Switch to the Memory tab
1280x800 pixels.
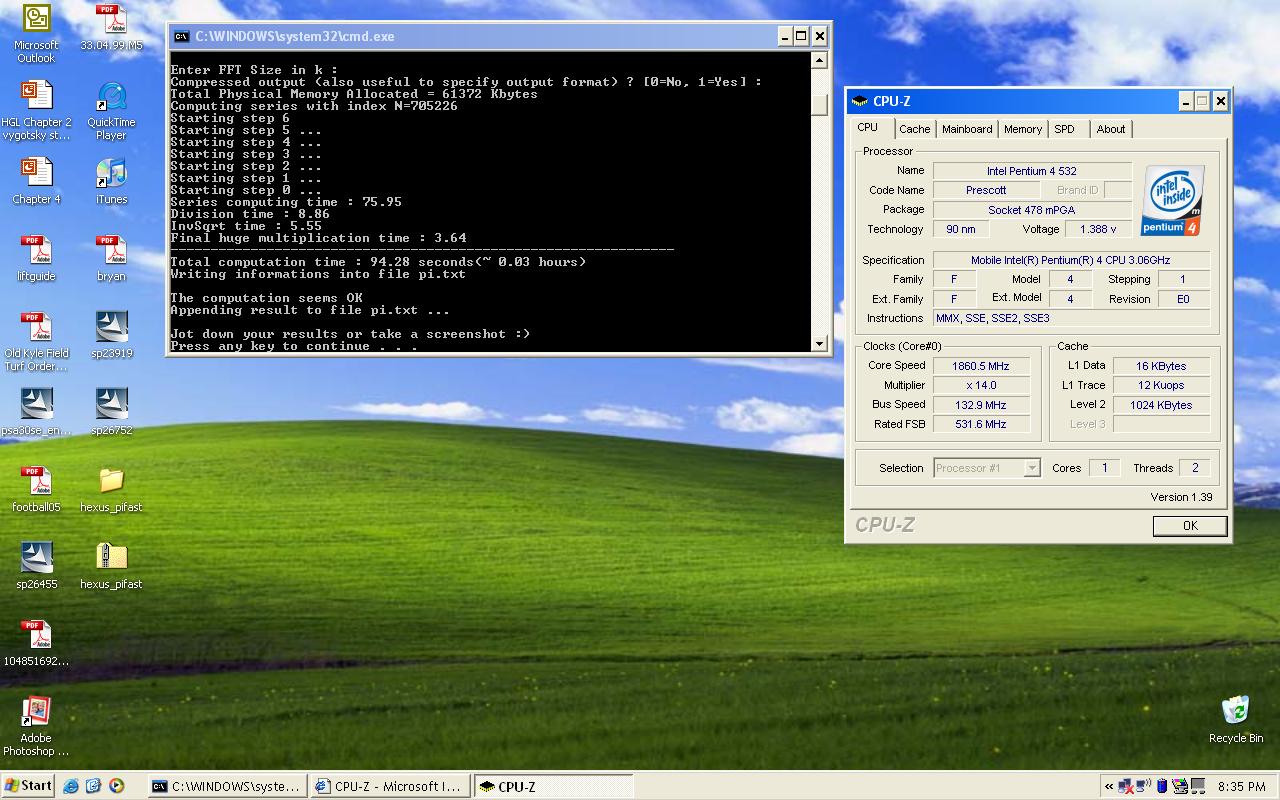click(1023, 129)
